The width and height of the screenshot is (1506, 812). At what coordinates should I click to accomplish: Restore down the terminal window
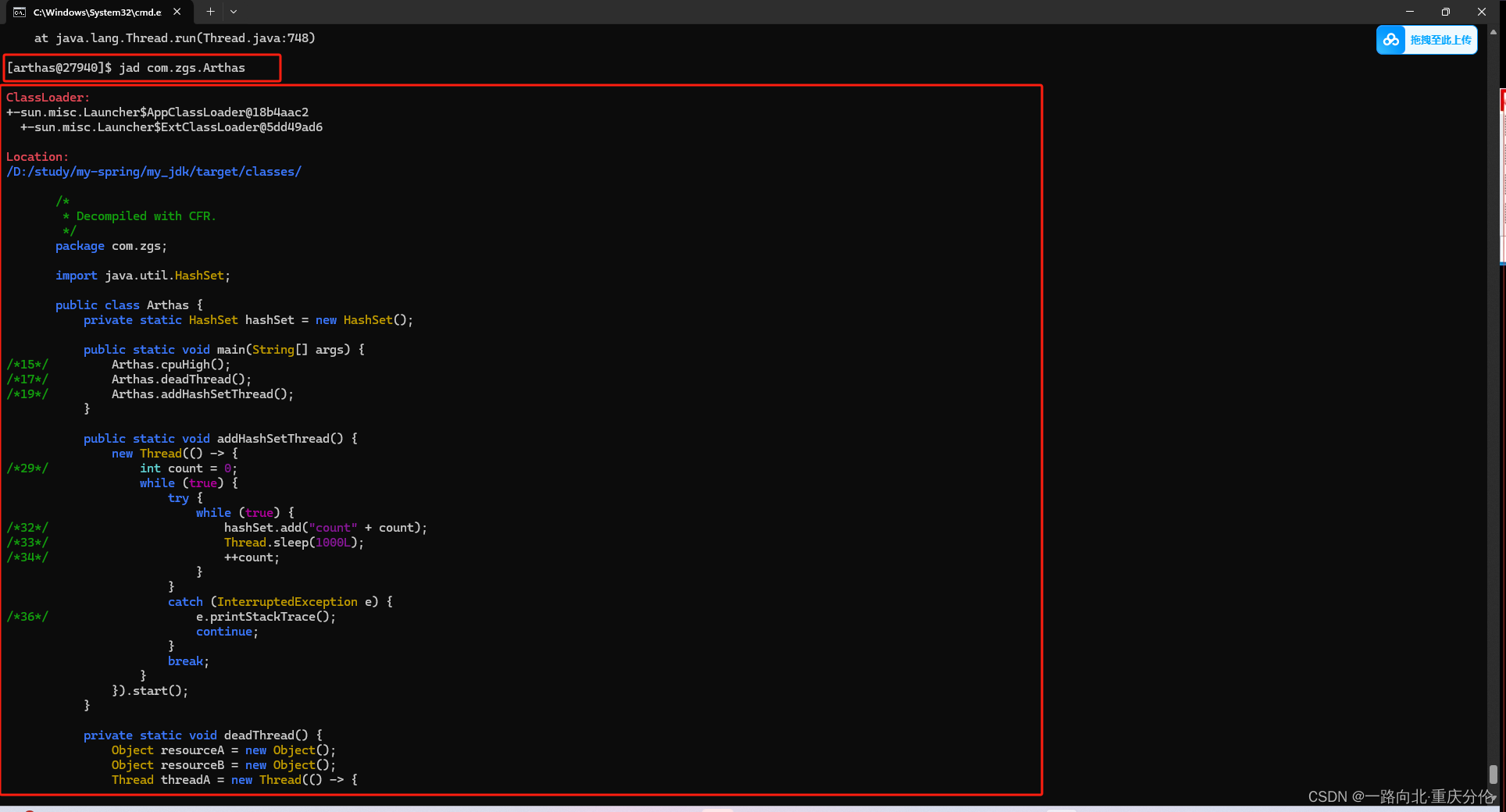pos(1446,12)
